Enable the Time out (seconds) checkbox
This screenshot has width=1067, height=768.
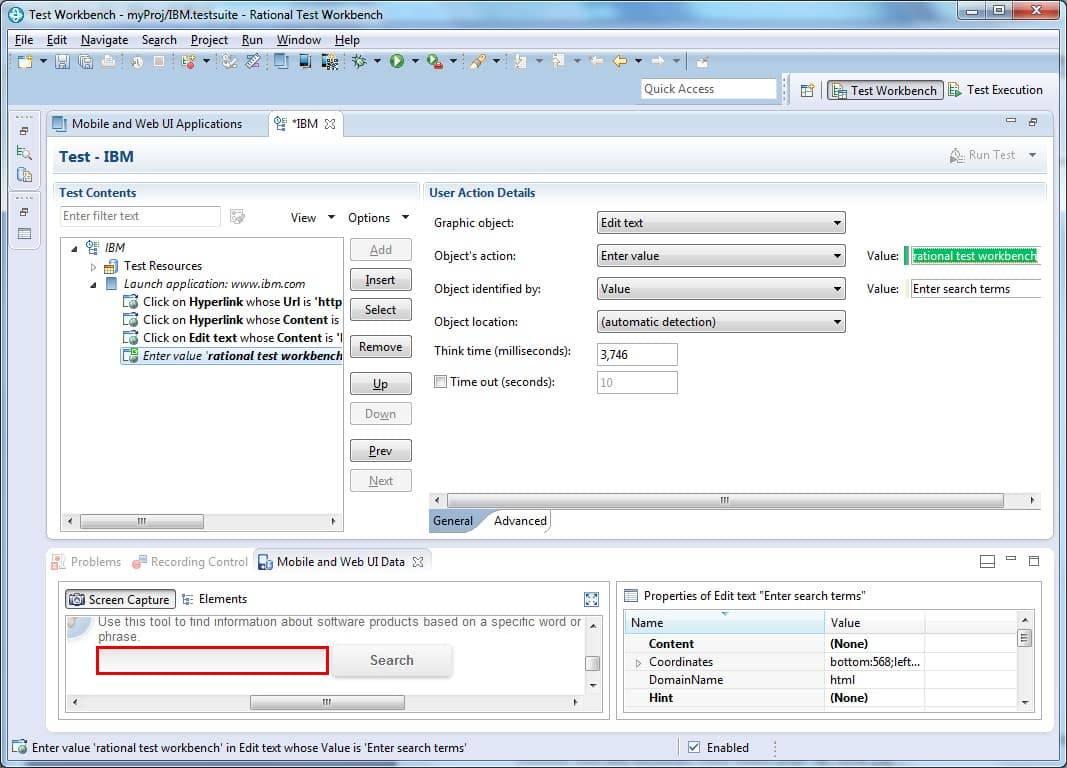point(440,382)
